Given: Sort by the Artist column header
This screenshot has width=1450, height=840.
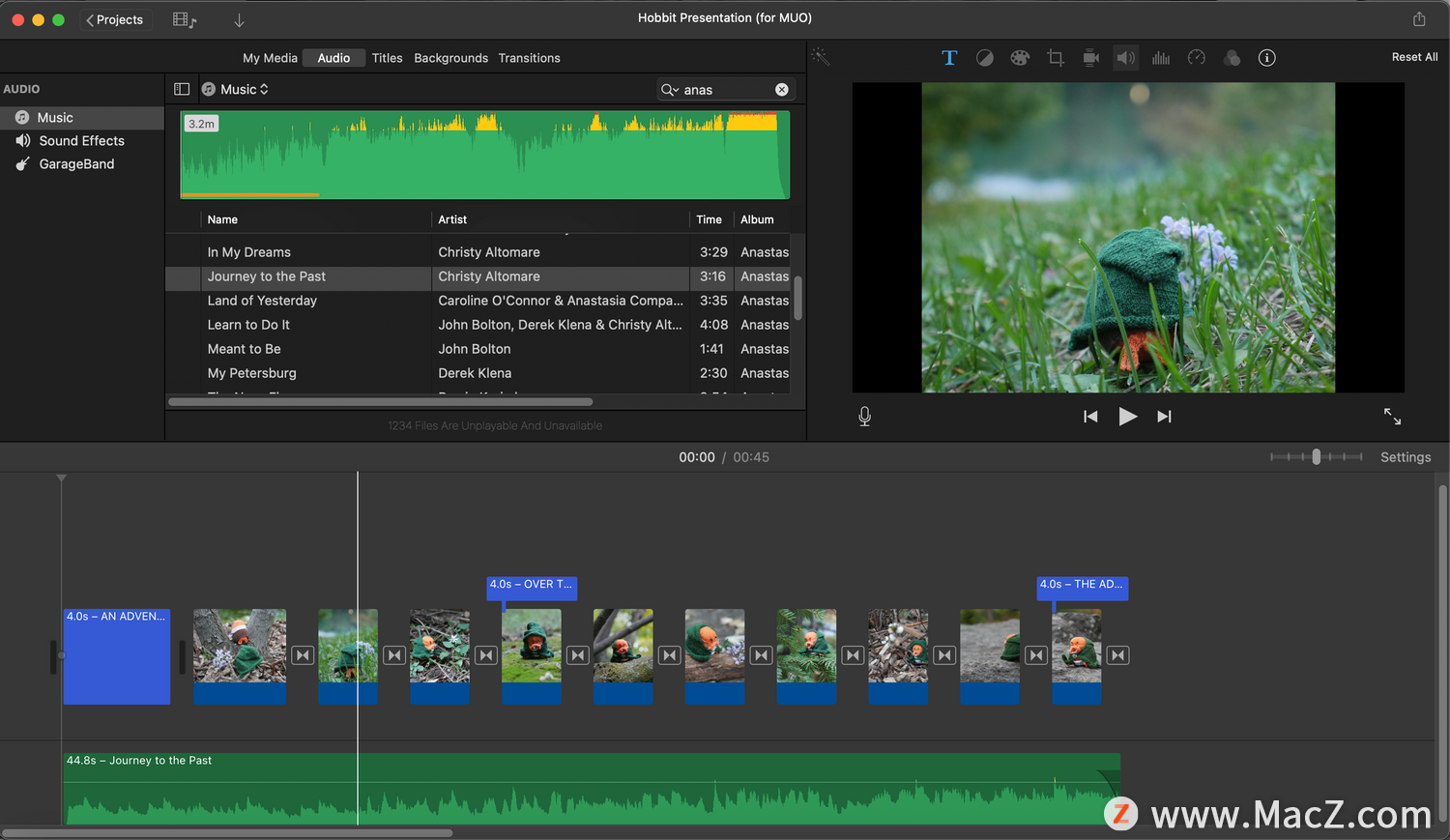Looking at the screenshot, I should point(560,219).
